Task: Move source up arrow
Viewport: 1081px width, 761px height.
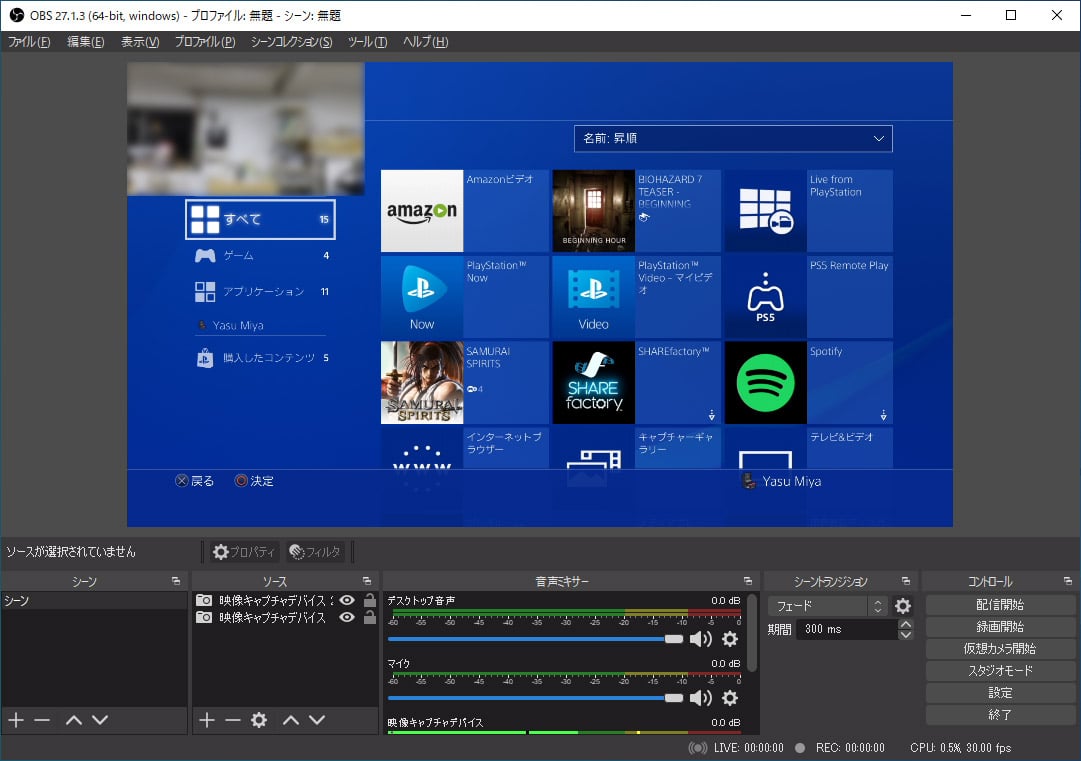Action: [291, 720]
